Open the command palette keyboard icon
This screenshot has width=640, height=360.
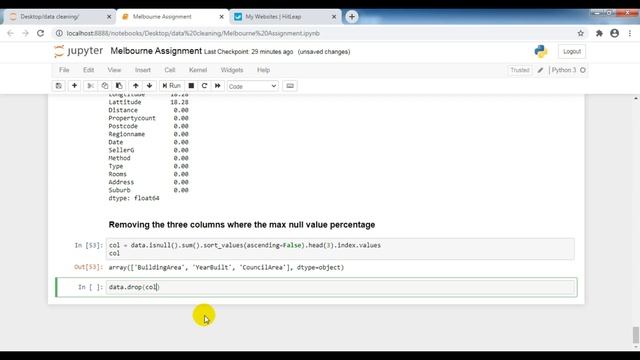click(290, 86)
